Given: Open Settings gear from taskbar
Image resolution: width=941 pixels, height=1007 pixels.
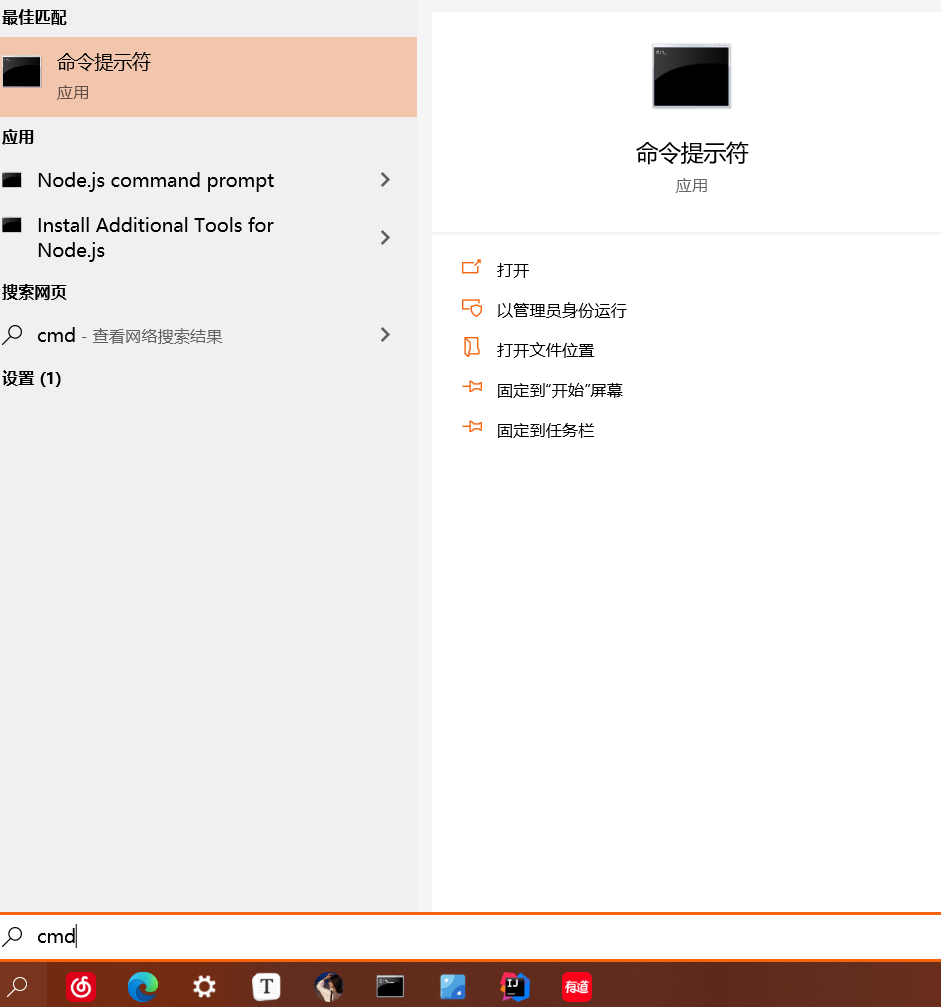Looking at the screenshot, I should 204,986.
